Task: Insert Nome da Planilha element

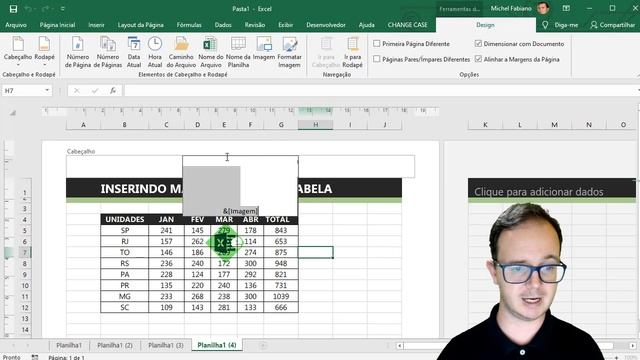Action: 238,52
